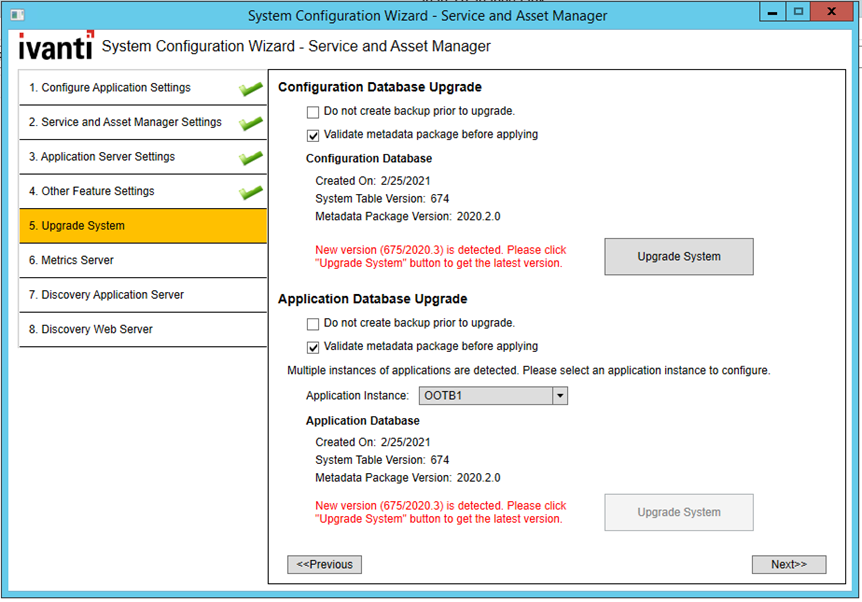The image size is (862, 602).
Task: Click the green checkmark beside Application Server Settings
Action: pos(252,156)
